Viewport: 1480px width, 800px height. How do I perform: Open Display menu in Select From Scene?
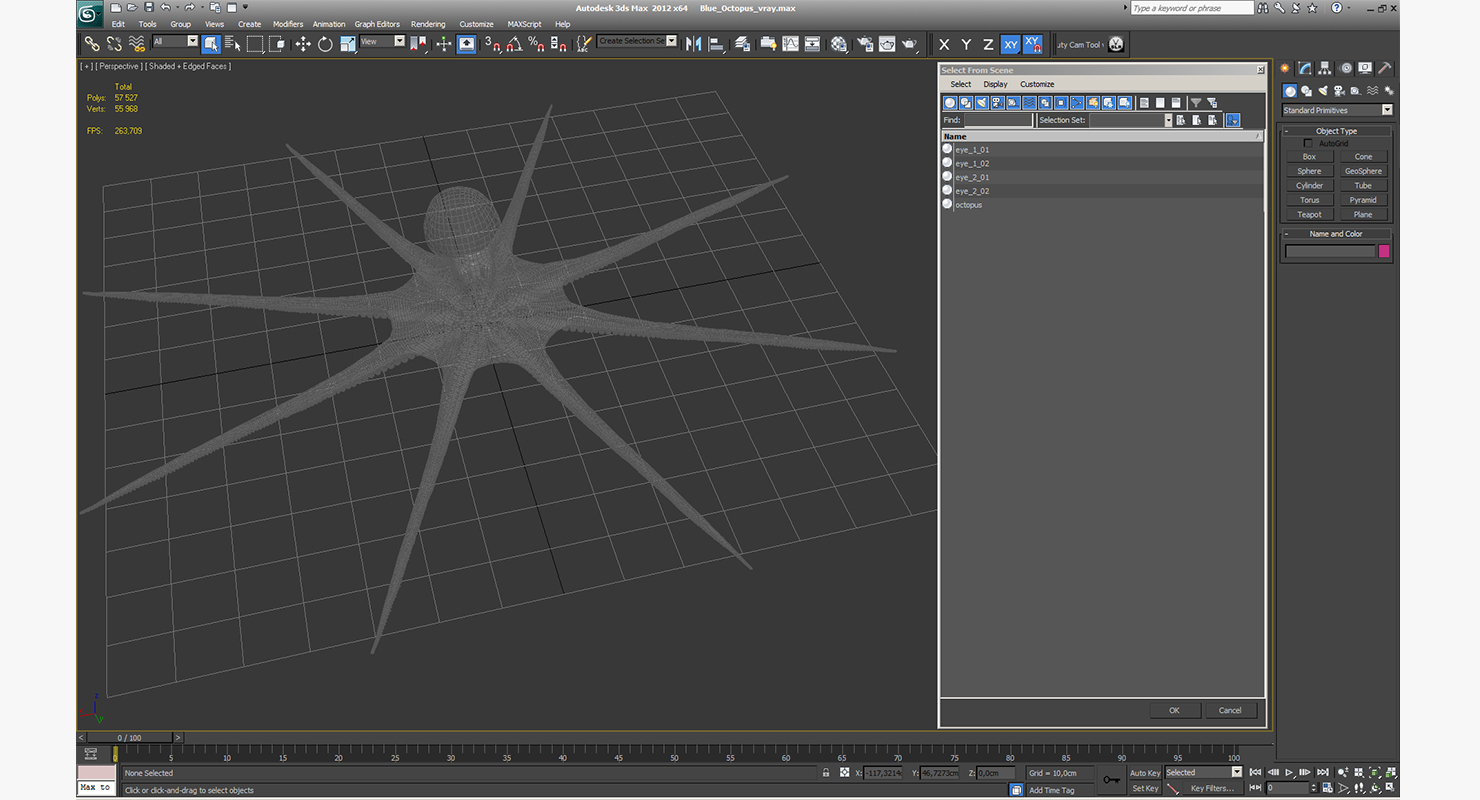pos(995,84)
